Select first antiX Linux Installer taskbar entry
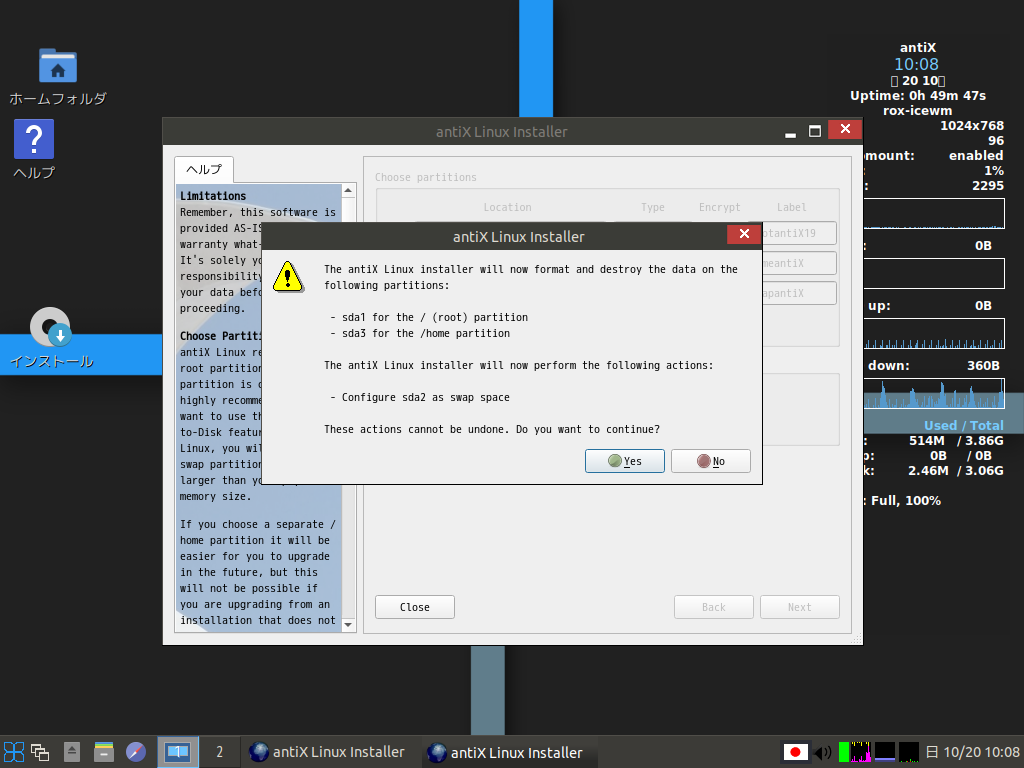The height and width of the screenshot is (768, 1024). (327, 752)
